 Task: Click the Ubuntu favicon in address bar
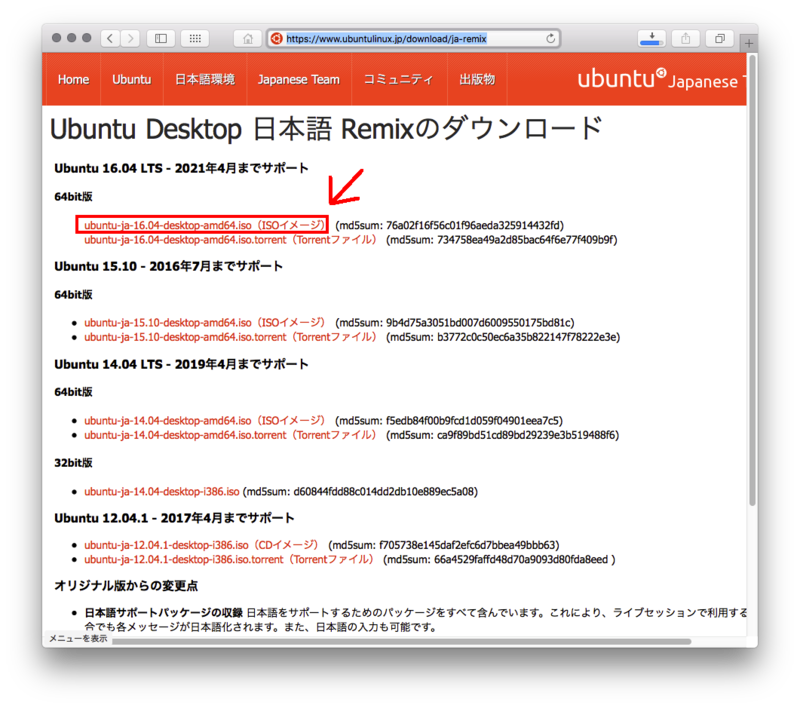[277, 39]
